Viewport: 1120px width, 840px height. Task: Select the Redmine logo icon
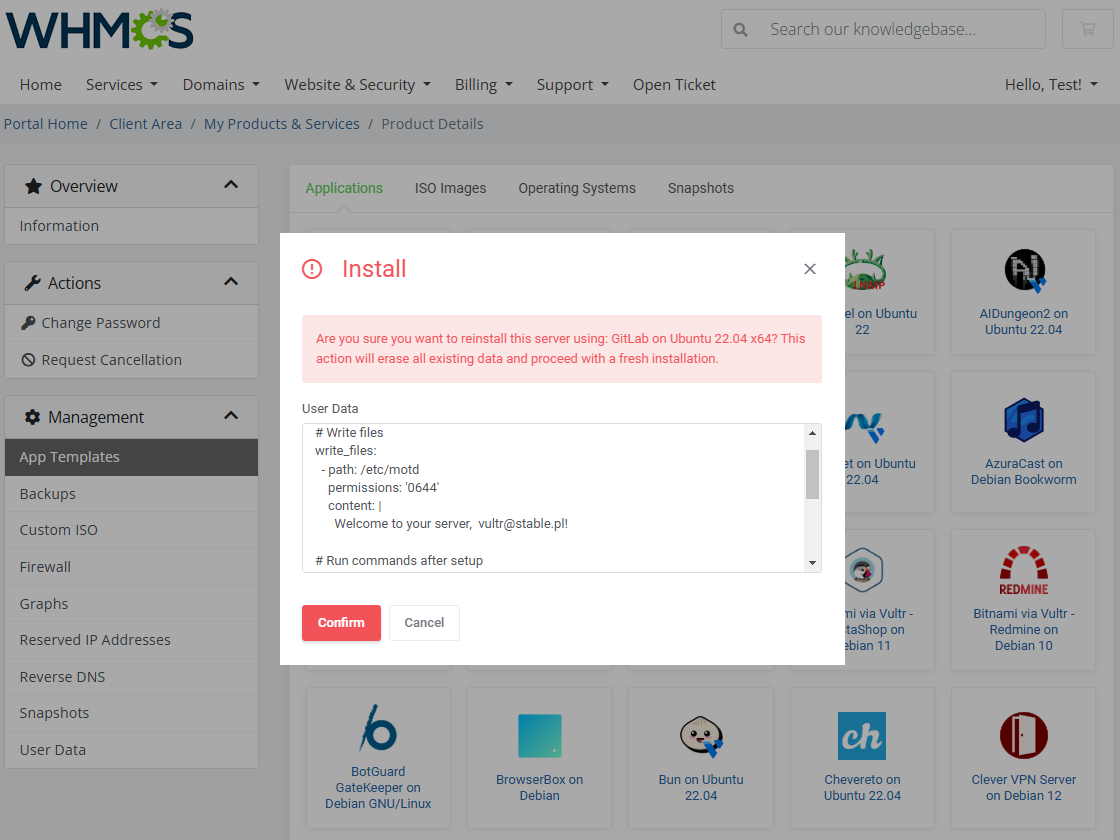[1024, 571]
